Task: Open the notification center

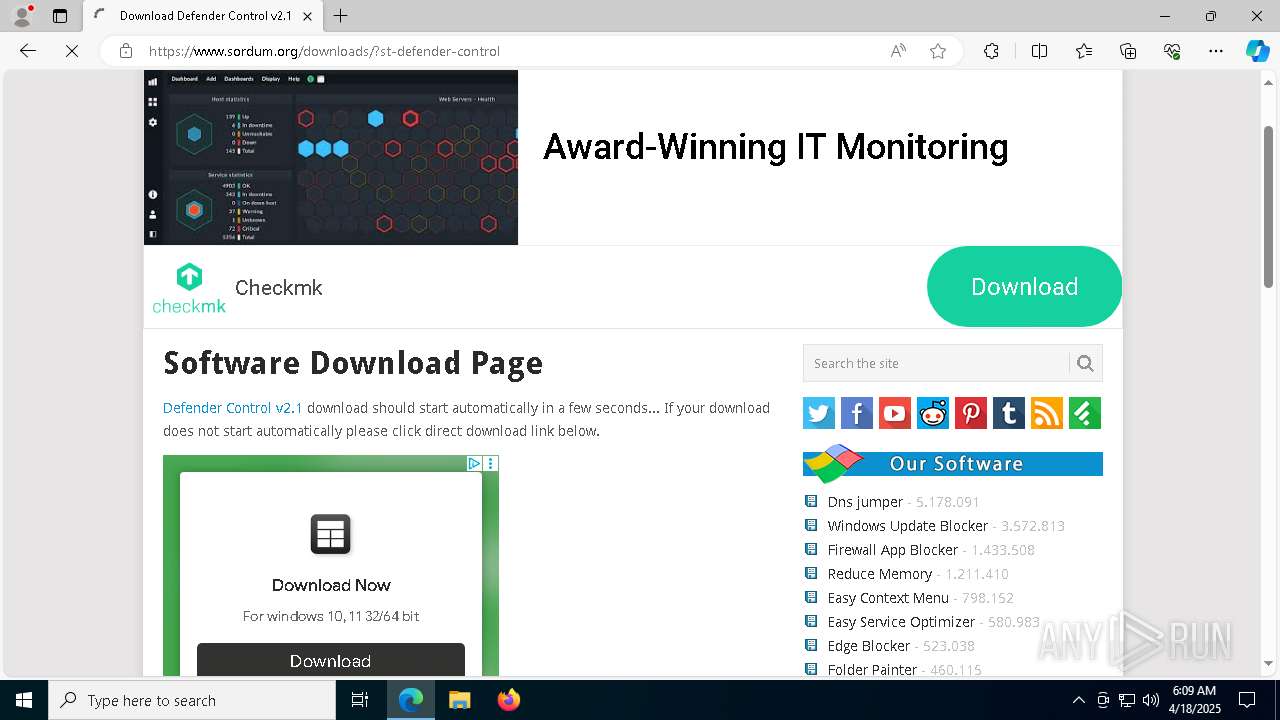Action: tap(1247, 700)
